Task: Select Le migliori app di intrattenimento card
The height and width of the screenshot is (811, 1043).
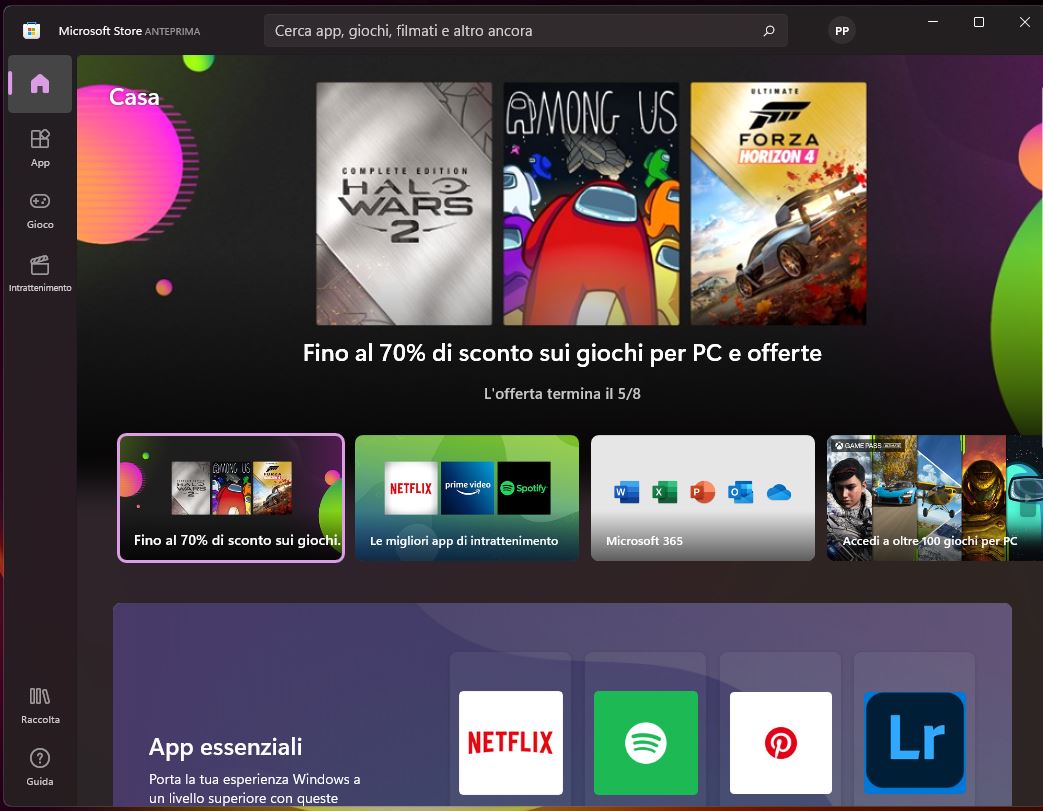Action: click(467, 498)
